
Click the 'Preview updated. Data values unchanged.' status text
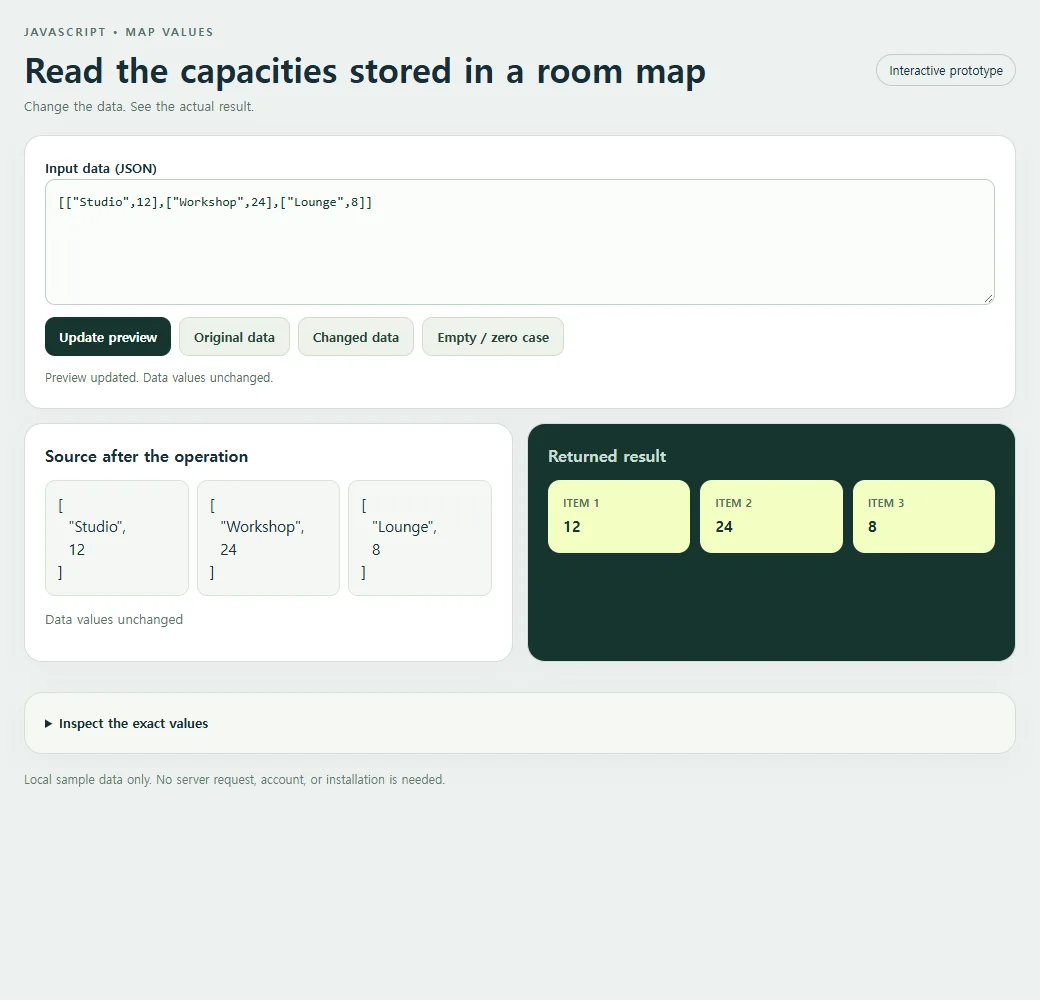coord(159,377)
